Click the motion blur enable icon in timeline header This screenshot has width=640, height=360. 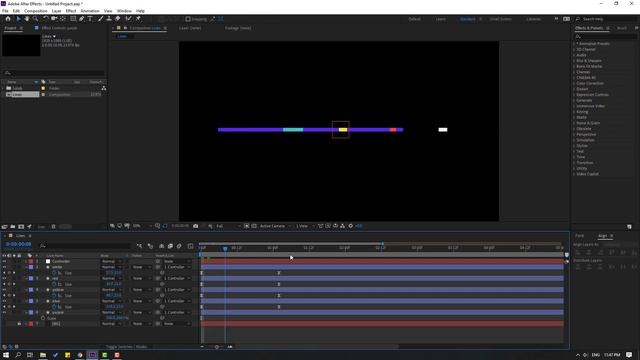[179, 246]
